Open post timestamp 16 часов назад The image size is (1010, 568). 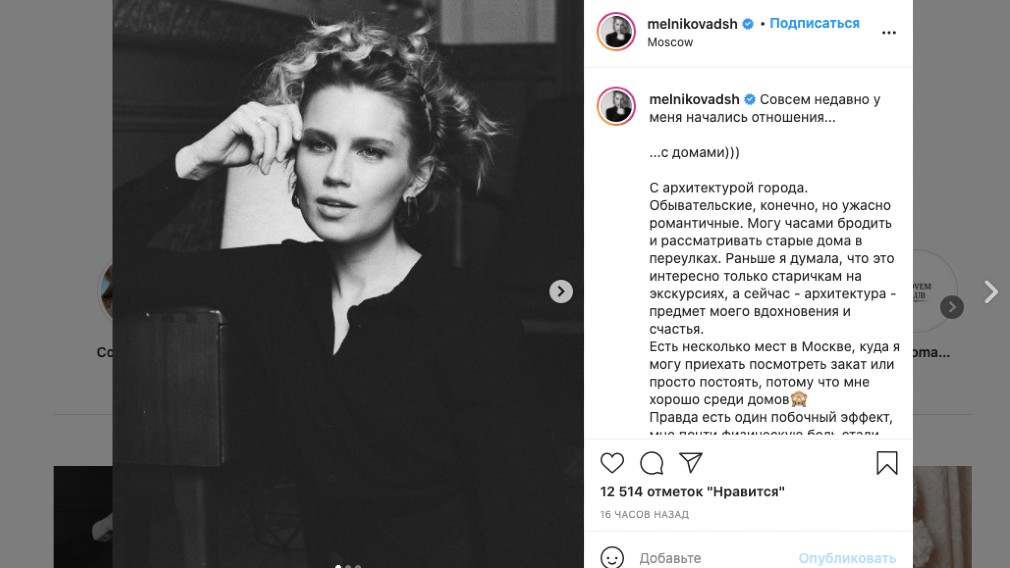pos(644,515)
